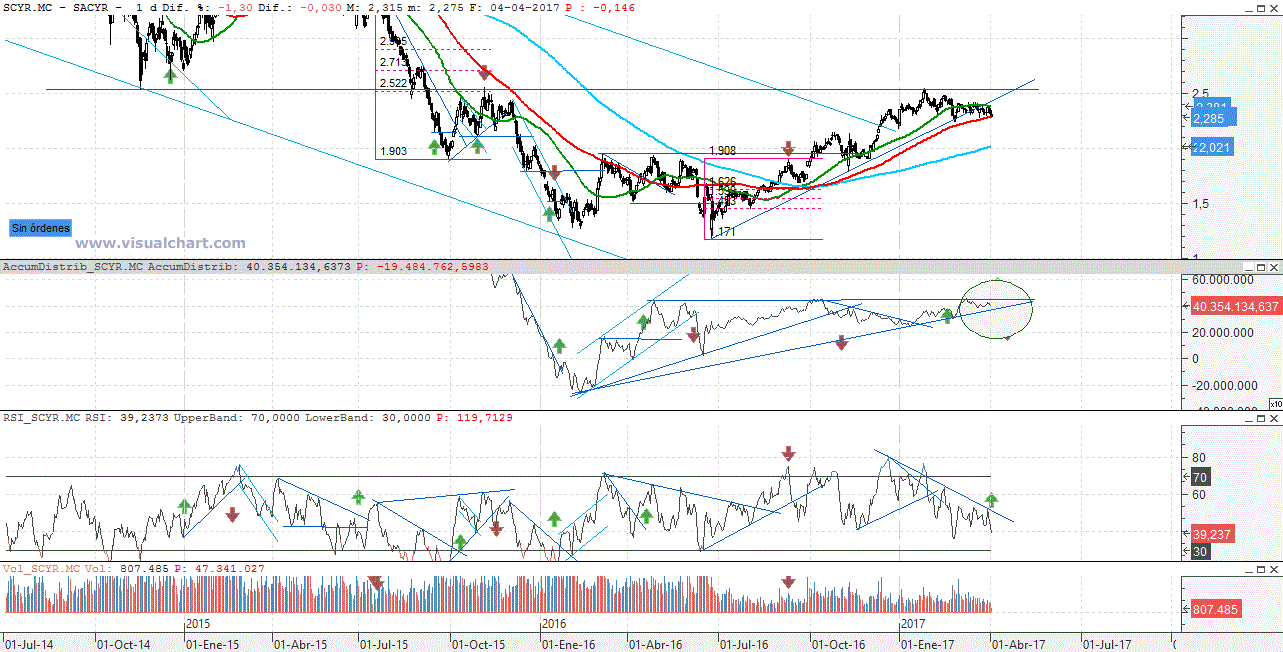Close the Vol volume panel
Image resolution: width=1283 pixels, height=652 pixels.
[x=1274, y=569]
